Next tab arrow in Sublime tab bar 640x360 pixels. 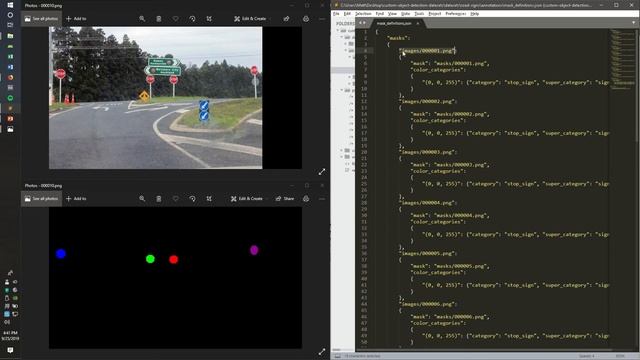(x=364, y=23)
